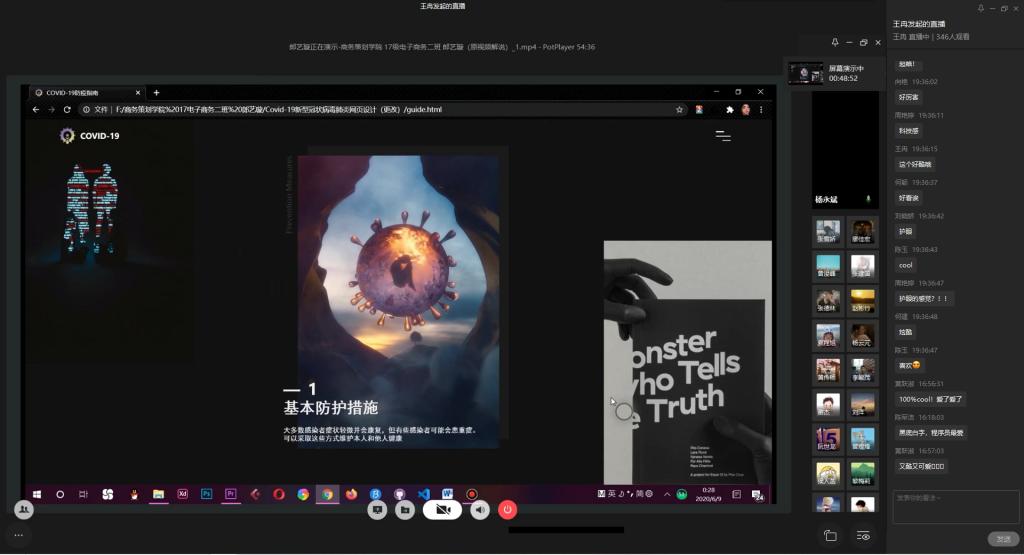
Task: Open the participants icon at bottom left
Action: (x=23, y=509)
